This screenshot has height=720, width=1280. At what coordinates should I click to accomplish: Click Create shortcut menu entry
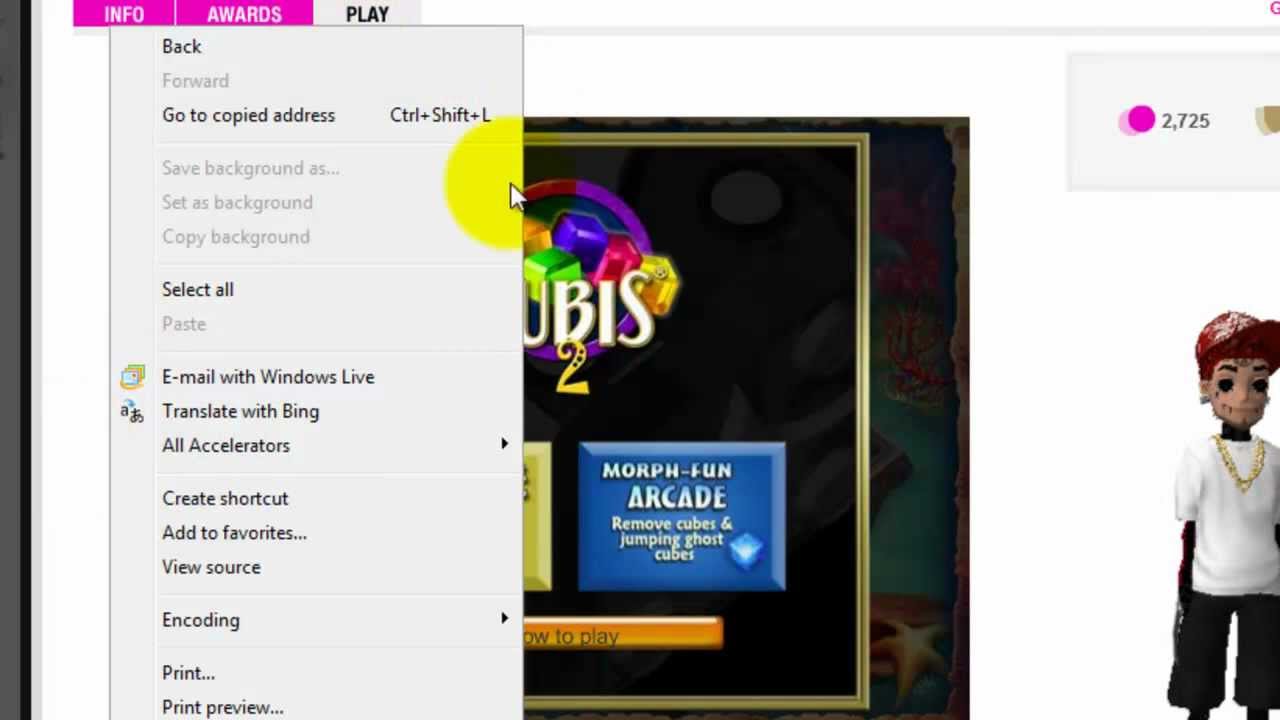(x=316, y=499)
